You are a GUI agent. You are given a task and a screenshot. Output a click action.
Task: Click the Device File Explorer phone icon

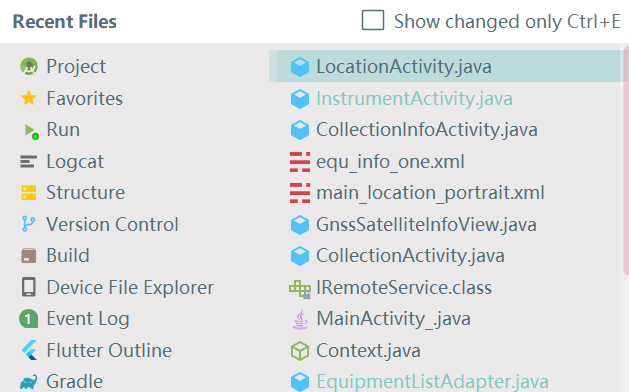pyautogui.click(x=28, y=287)
